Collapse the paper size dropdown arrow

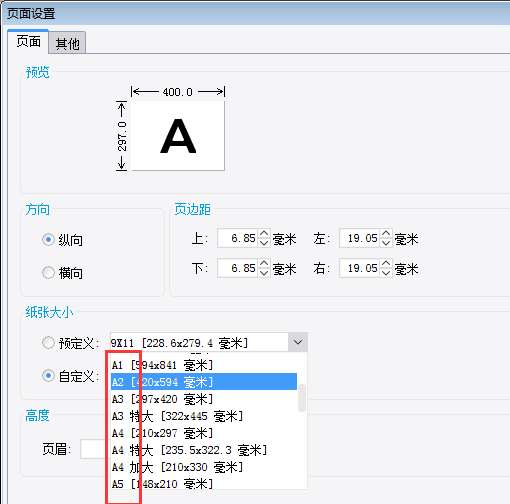[x=298, y=342]
